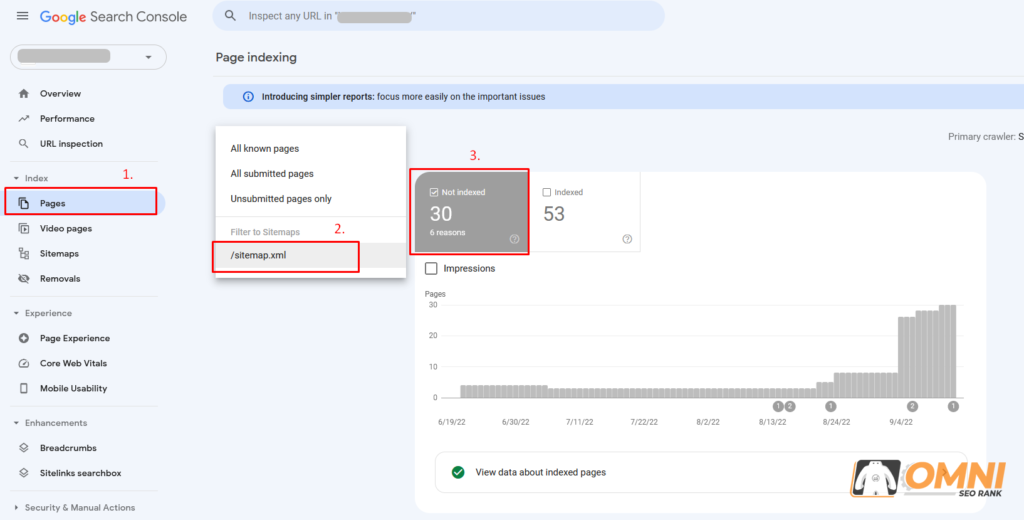The width and height of the screenshot is (1024, 520).
Task: Click the Mobile Usability phone icon
Action: [x=24, y=388]
